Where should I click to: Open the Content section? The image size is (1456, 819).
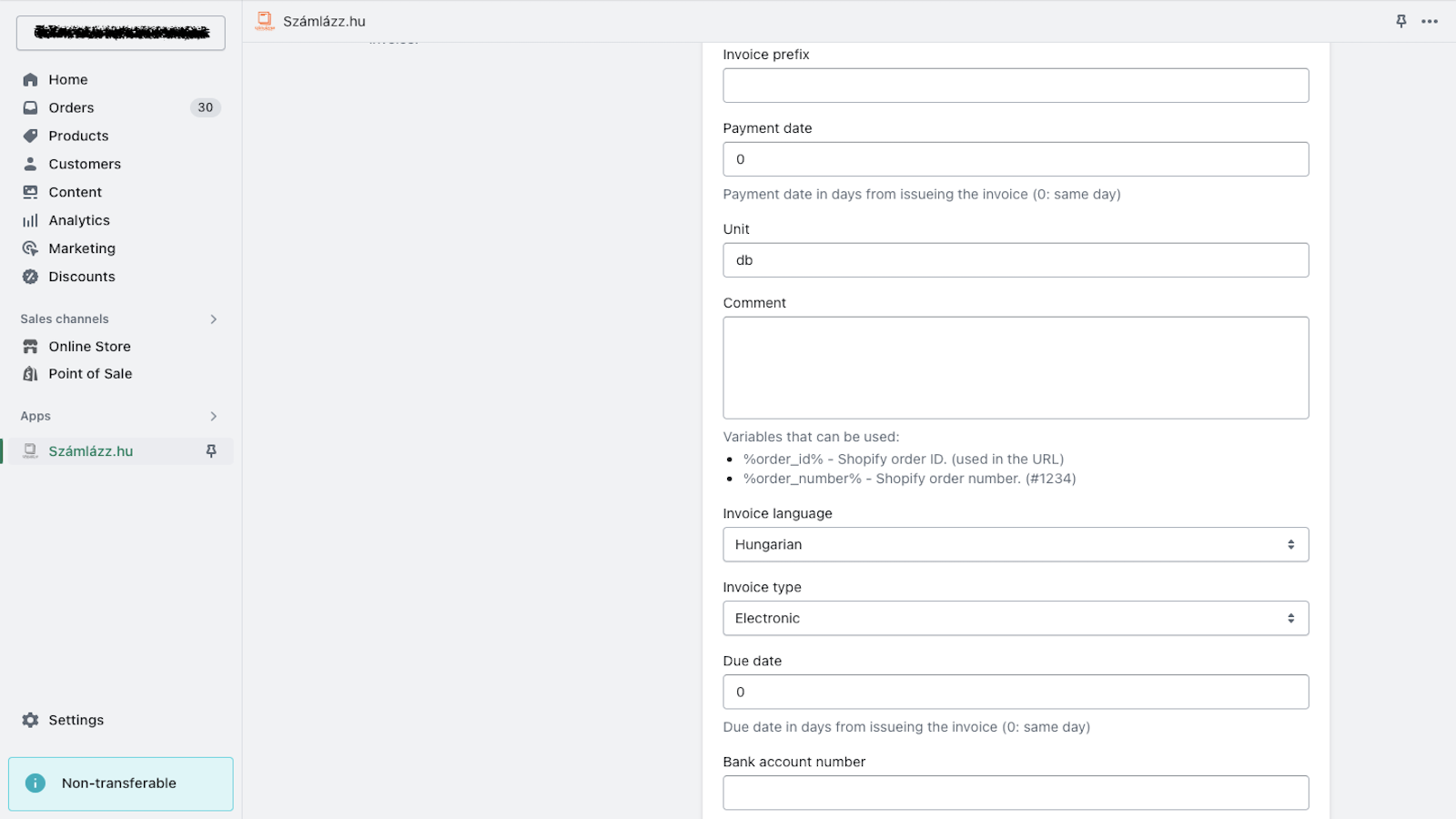pos(75,192)
